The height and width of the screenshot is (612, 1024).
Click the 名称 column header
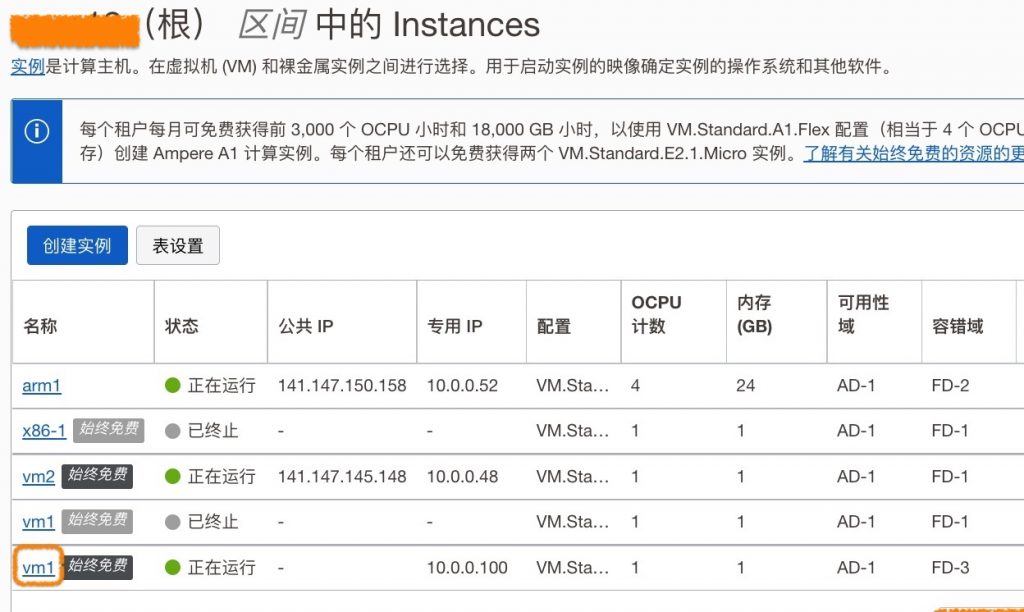(41, 326)
